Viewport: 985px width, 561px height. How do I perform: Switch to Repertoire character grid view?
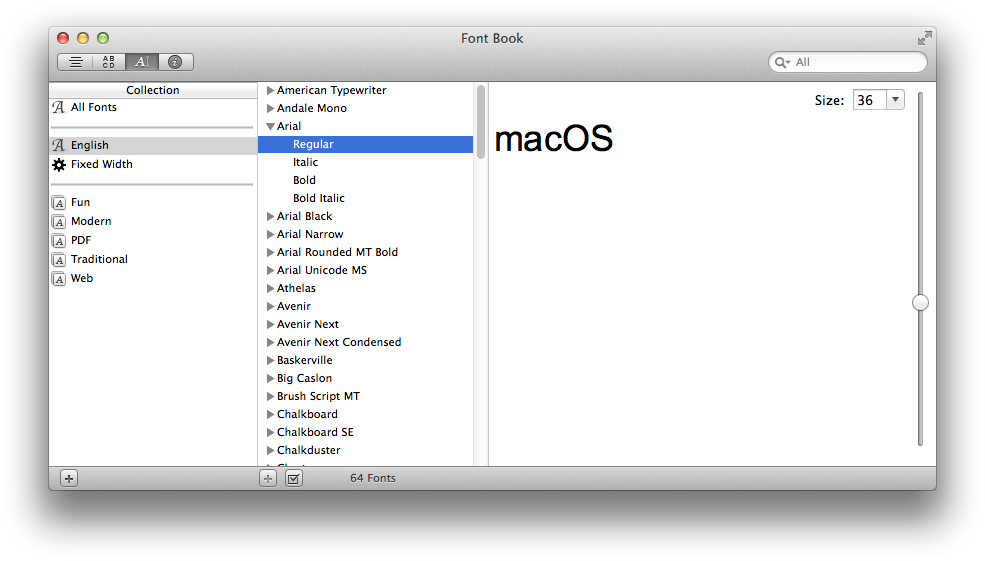pyautogui.click(x=108, y=62)
